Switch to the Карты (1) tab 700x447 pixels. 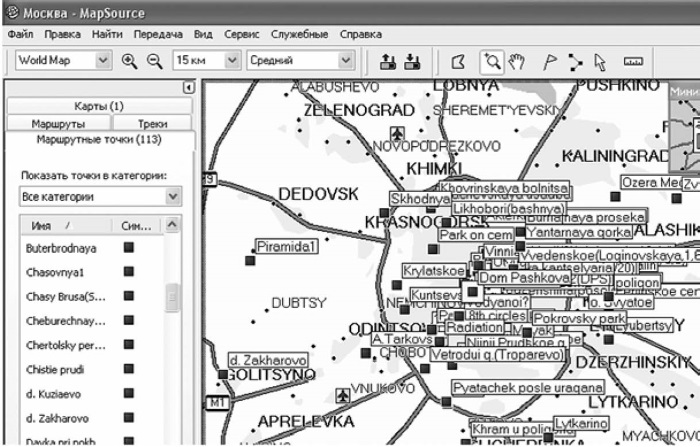tap(98, 106)
